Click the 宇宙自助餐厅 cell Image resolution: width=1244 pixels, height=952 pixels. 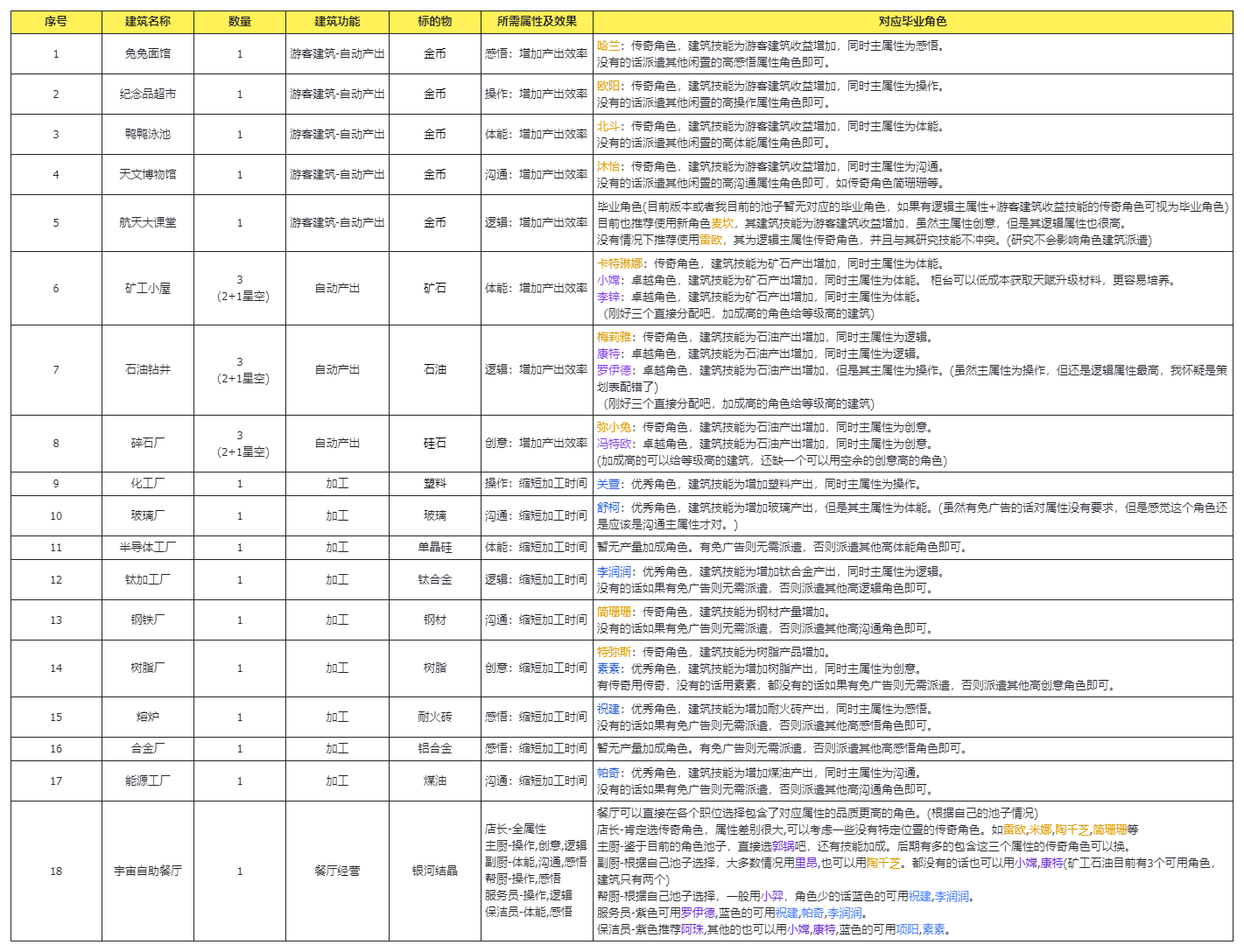tap(148, 871)
